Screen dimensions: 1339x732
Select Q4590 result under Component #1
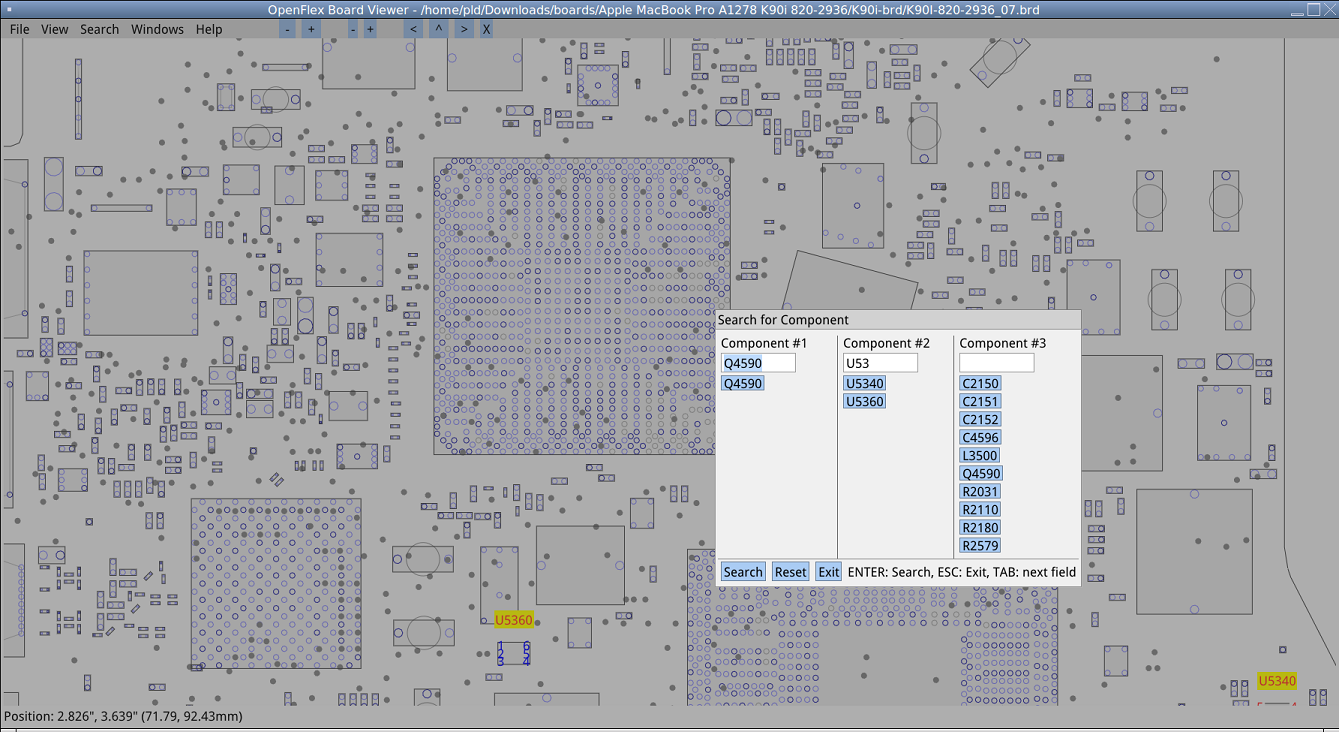tap(743, 384)
